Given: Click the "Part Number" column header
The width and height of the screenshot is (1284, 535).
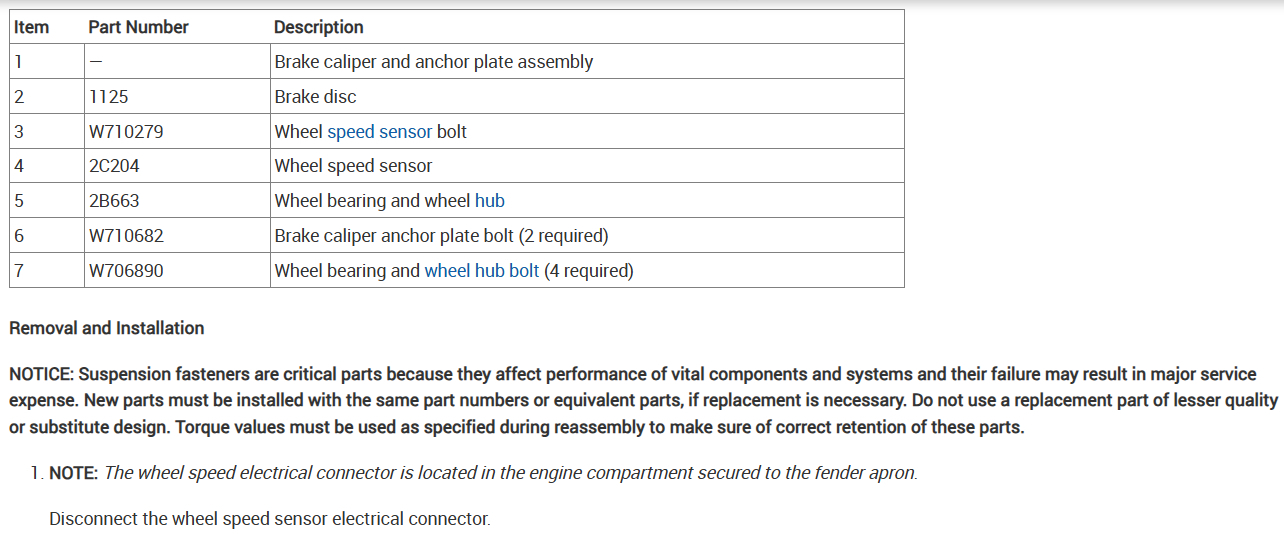Looking at the screenshot, I should pyautogui.click(x=138, y=28).
